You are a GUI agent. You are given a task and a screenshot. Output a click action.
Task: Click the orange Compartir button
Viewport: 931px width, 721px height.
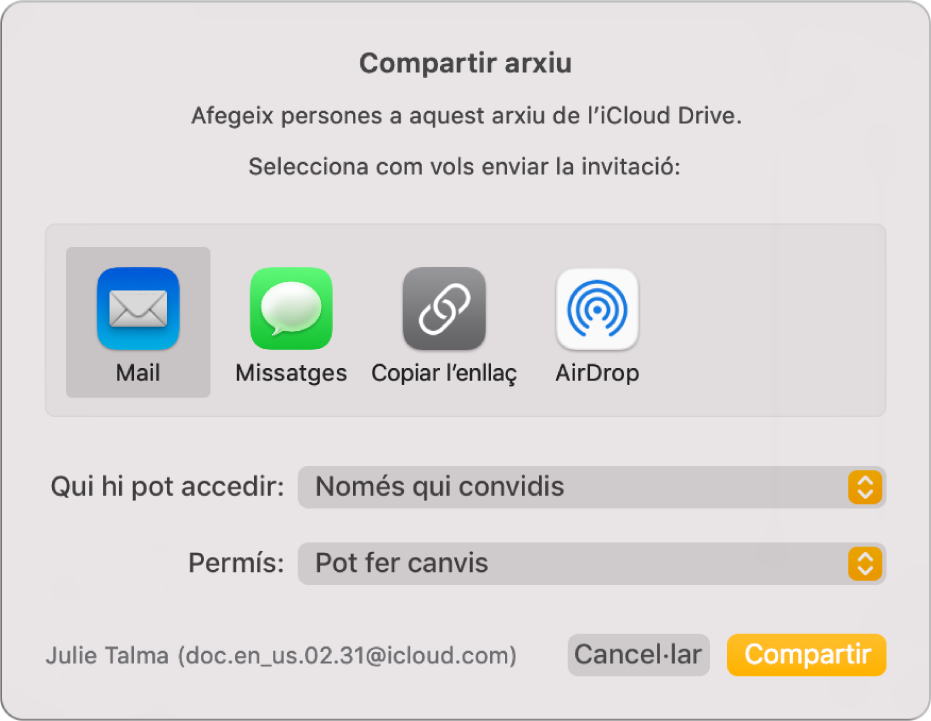click(x=806, y=655)
